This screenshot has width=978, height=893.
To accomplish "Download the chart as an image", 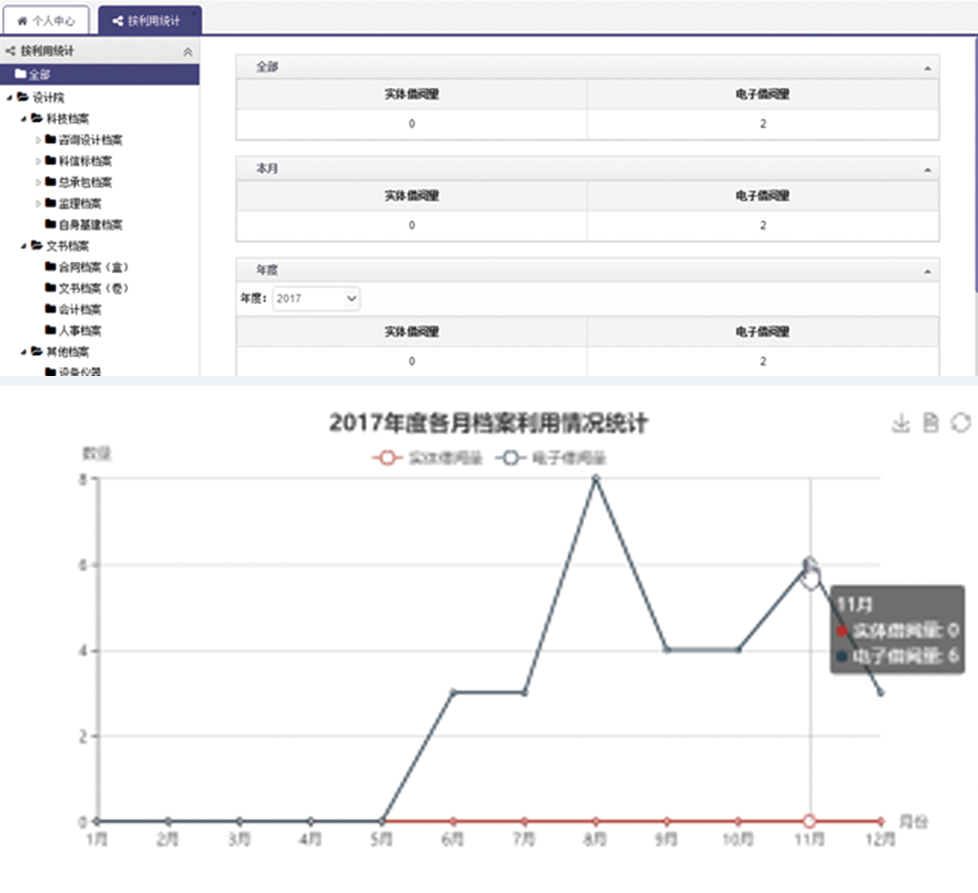I will (900, 424).
